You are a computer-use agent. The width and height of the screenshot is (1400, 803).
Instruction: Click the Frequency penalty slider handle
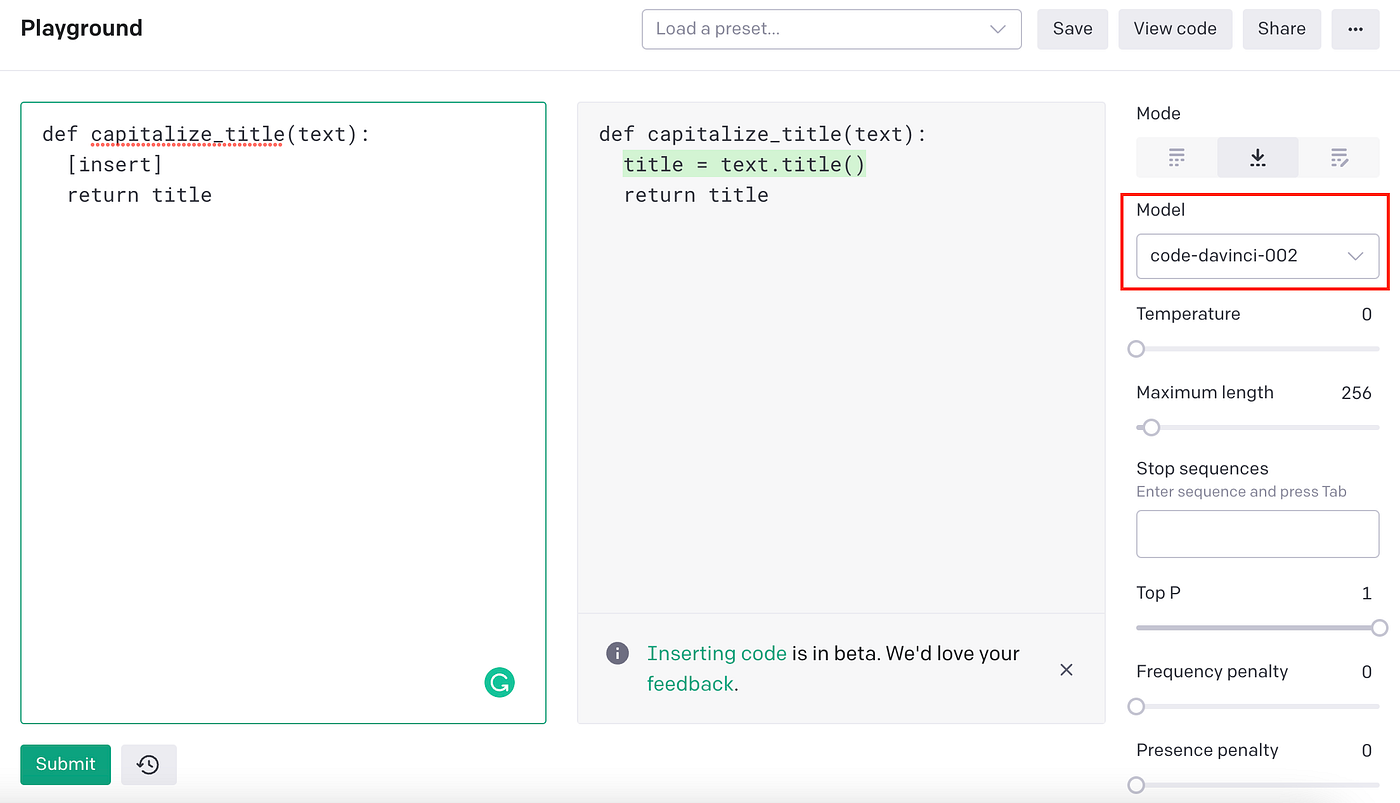click(x=1136, y=707)
